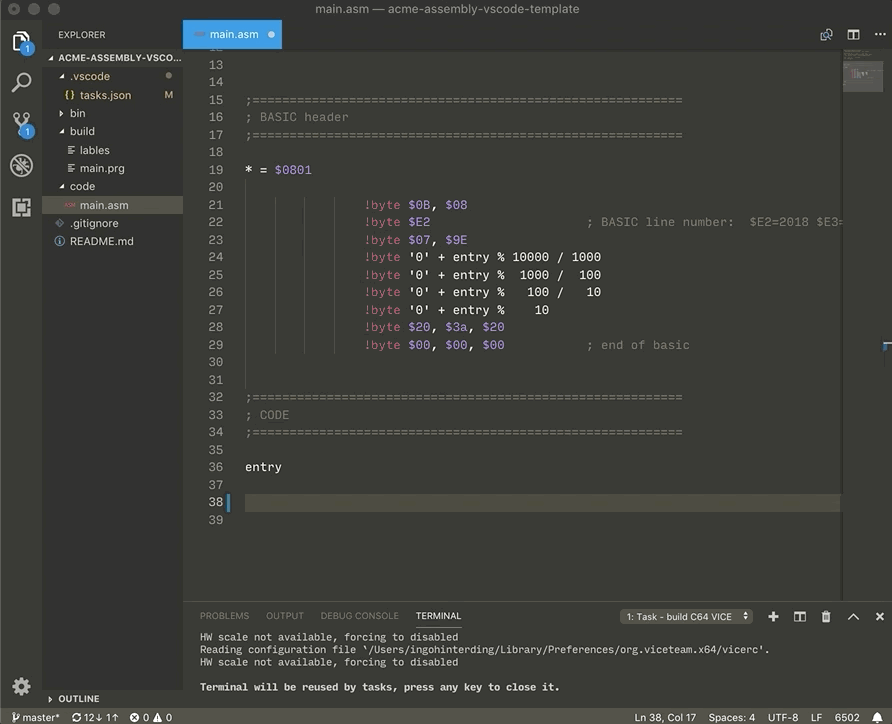Select main.asm in the explorer tree

[112, 205]
